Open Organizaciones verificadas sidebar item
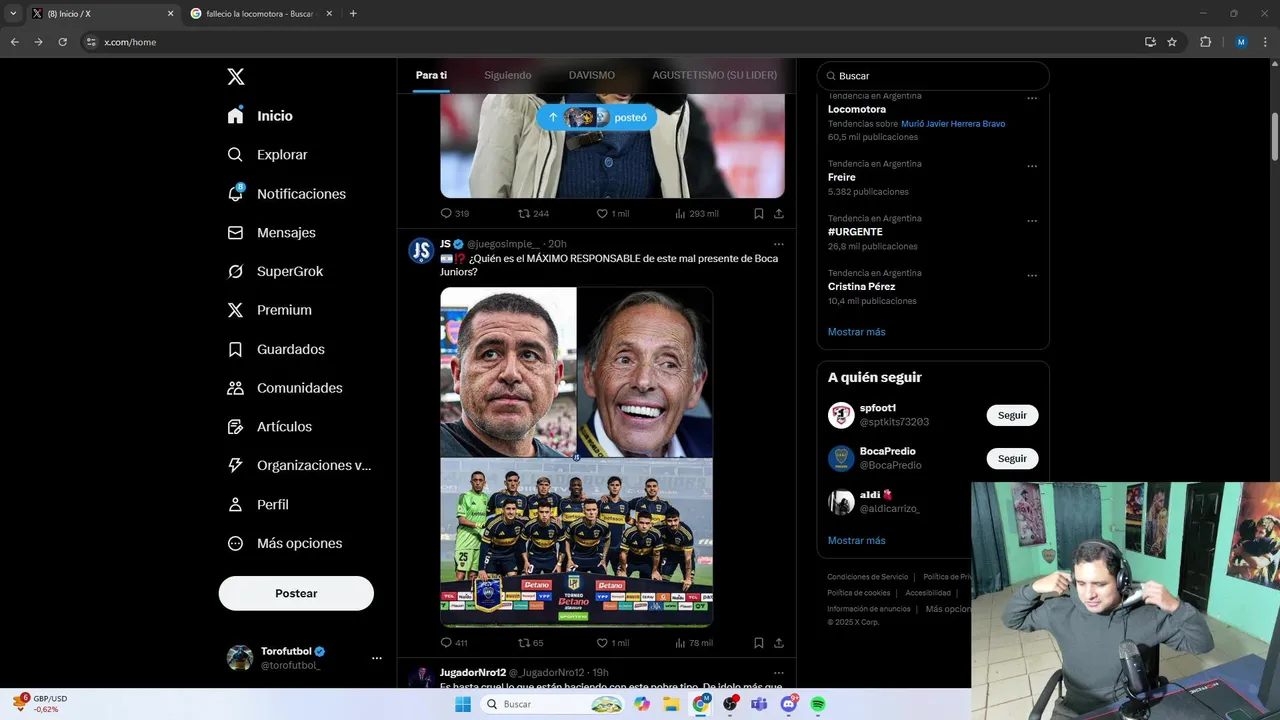Screen dimensions: 1280x720 299,466
